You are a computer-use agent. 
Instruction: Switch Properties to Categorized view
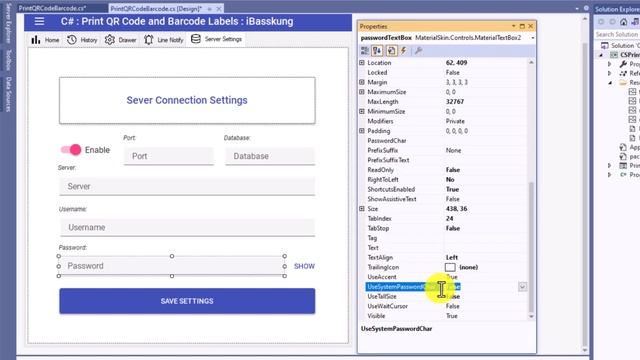365,50
